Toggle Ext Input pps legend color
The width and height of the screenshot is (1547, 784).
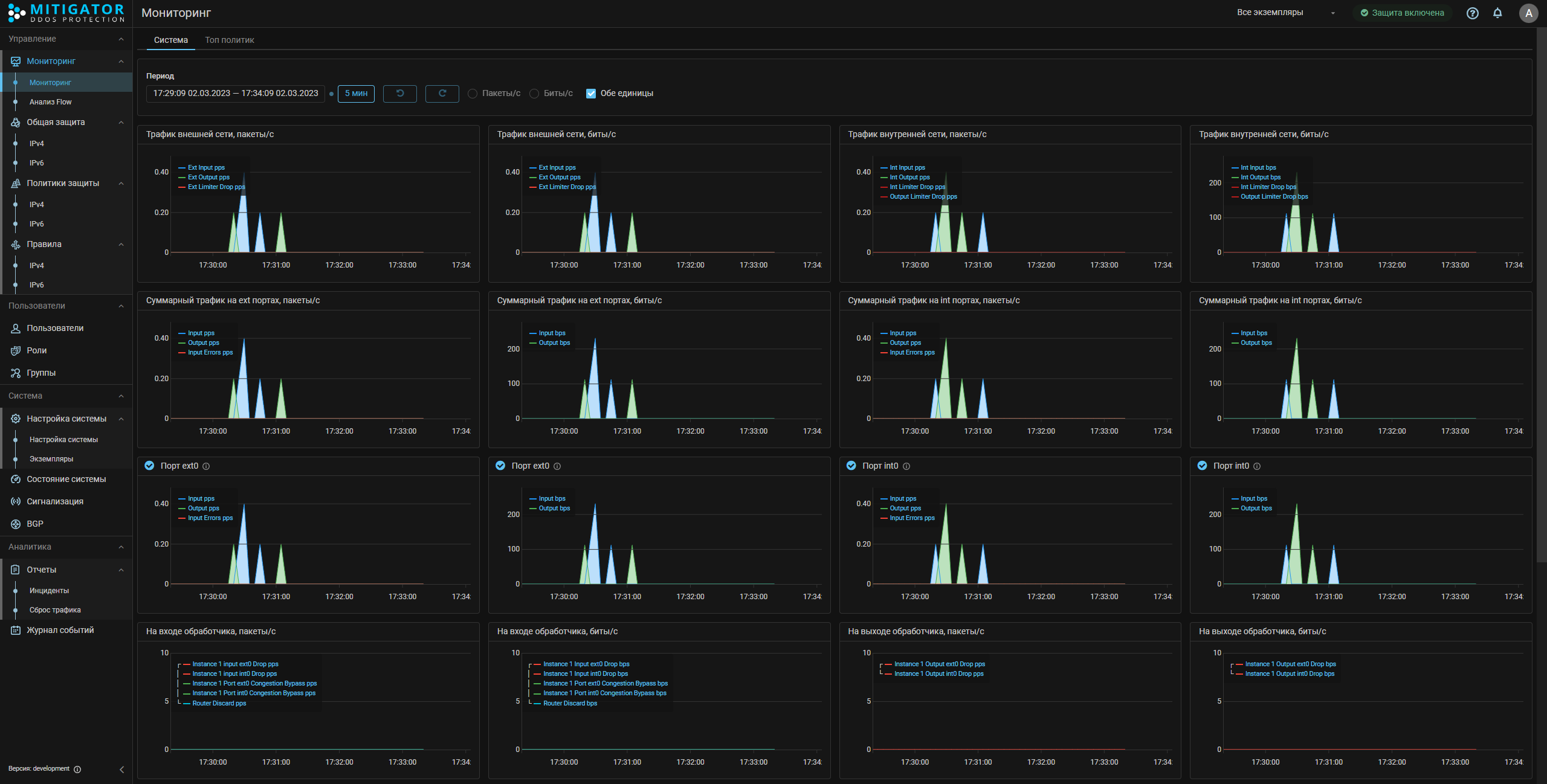coord(182,168)
